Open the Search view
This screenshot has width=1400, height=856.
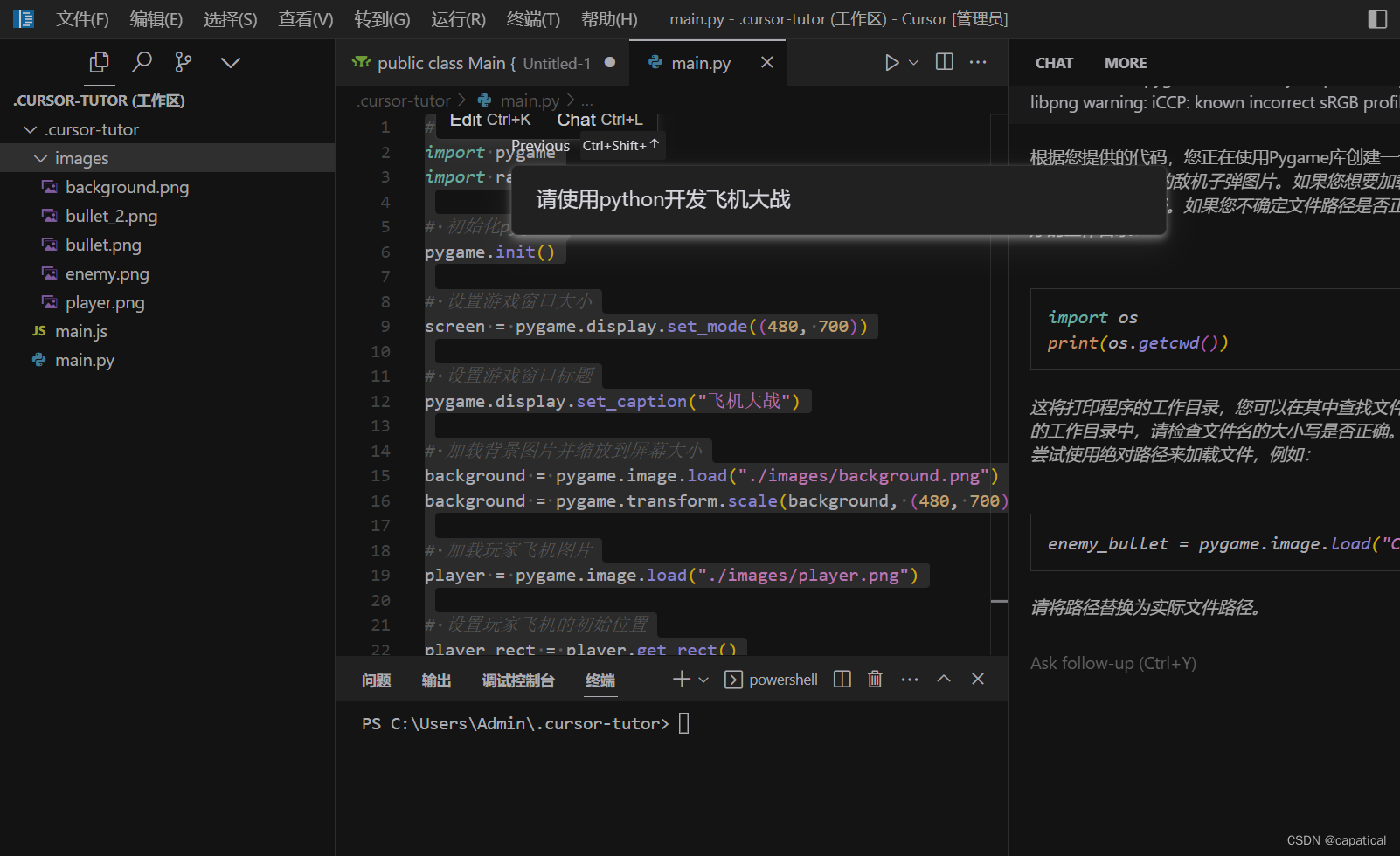pos(142,62)
